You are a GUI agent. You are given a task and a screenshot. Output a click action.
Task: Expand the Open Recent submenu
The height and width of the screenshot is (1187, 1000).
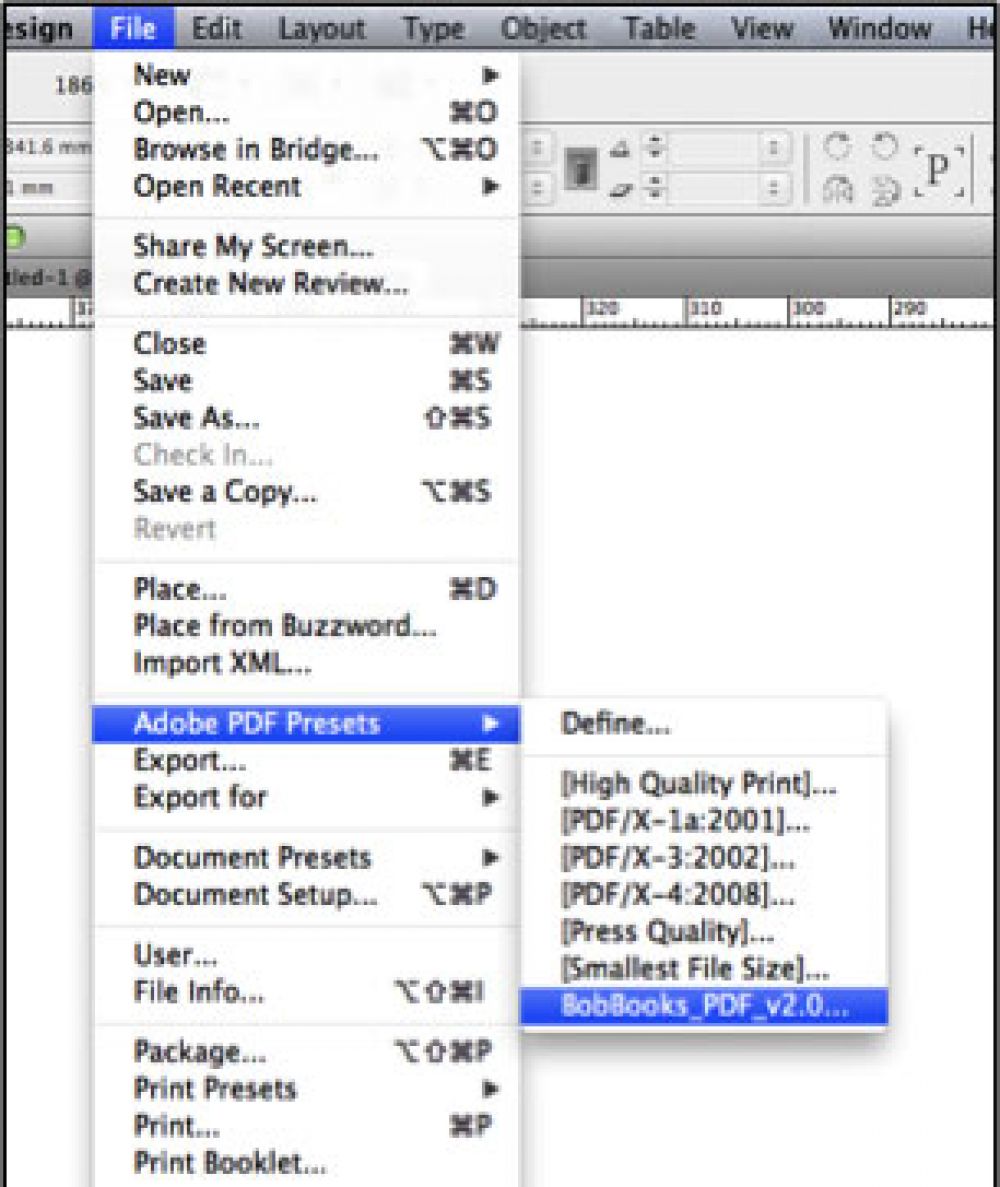point(490,187)
